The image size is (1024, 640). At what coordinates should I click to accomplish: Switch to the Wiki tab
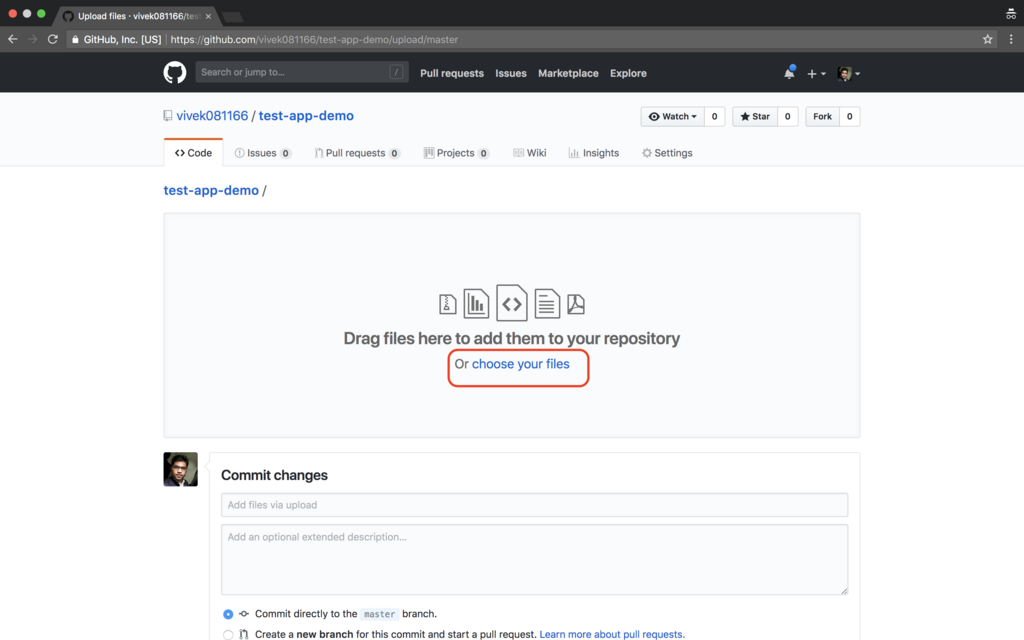coord(530,153)
